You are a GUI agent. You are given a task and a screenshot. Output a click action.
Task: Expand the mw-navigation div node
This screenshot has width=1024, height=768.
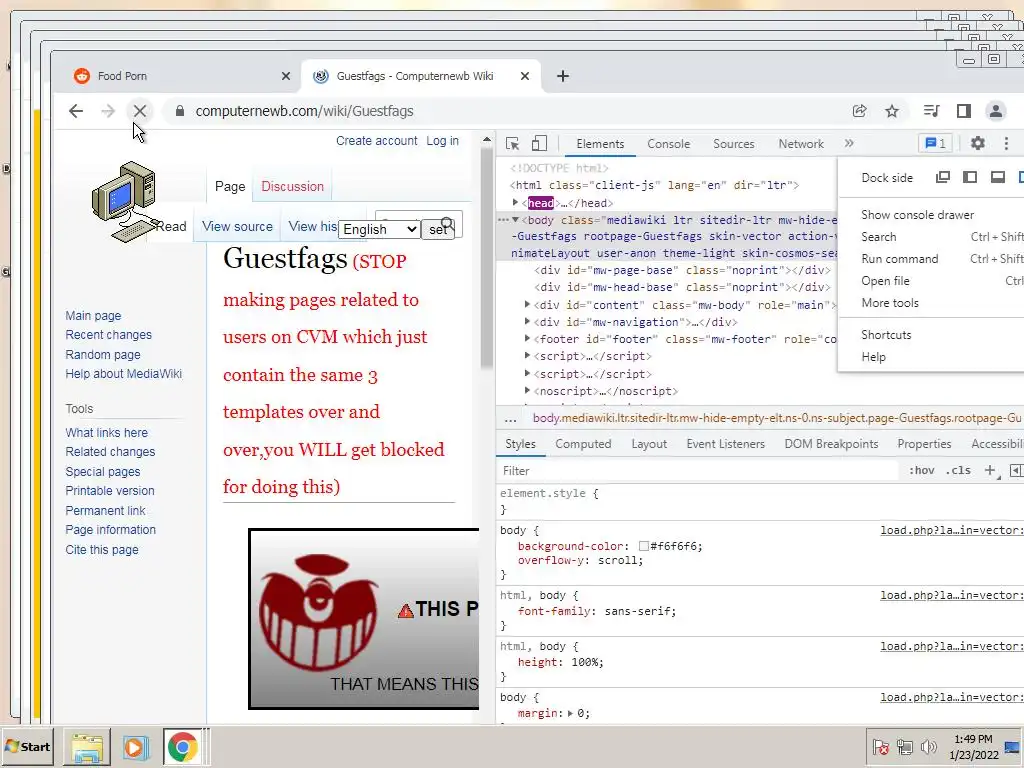coord(527,321)
